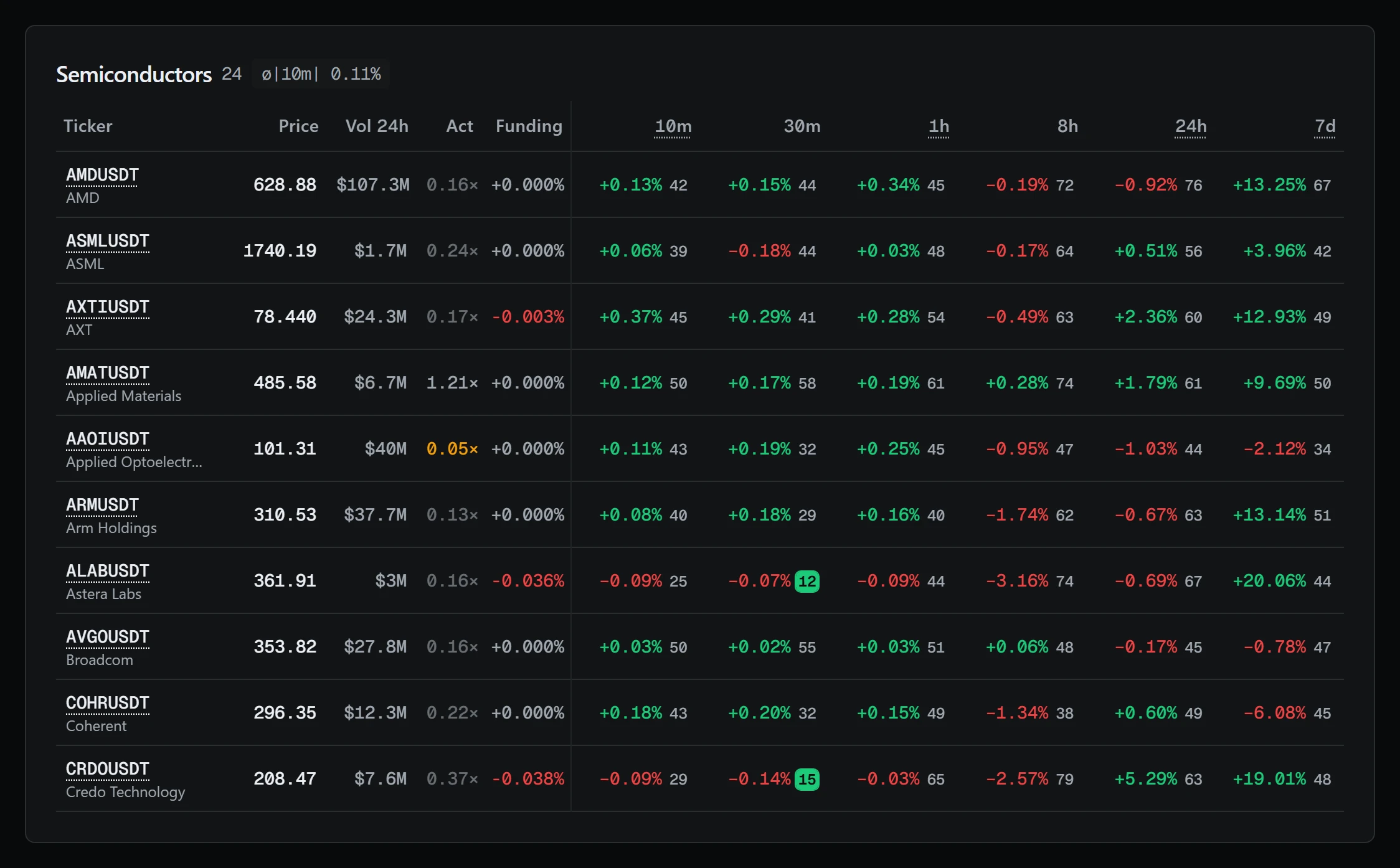
Task: Click the Vol 24h column header
Action: (377, 126)
